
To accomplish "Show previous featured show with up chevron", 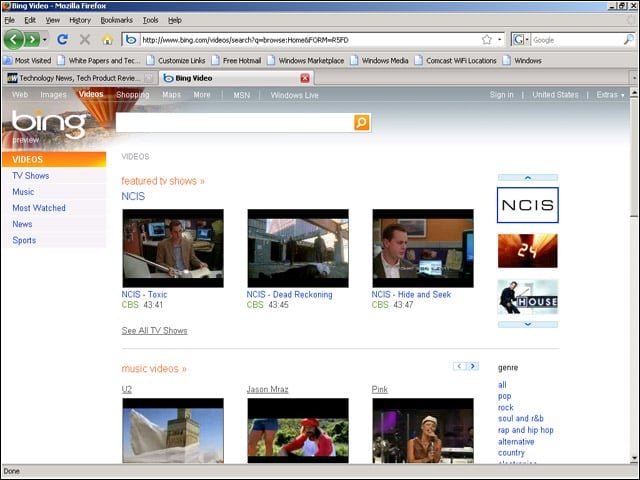I will coord(527,178).
